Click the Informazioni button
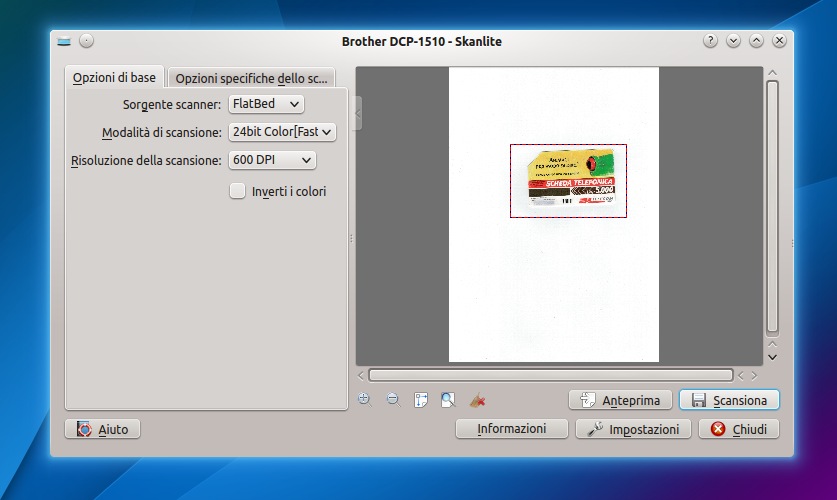Image resolution: width=837 pixels, height=500 pixels. (x=511, y=428)
